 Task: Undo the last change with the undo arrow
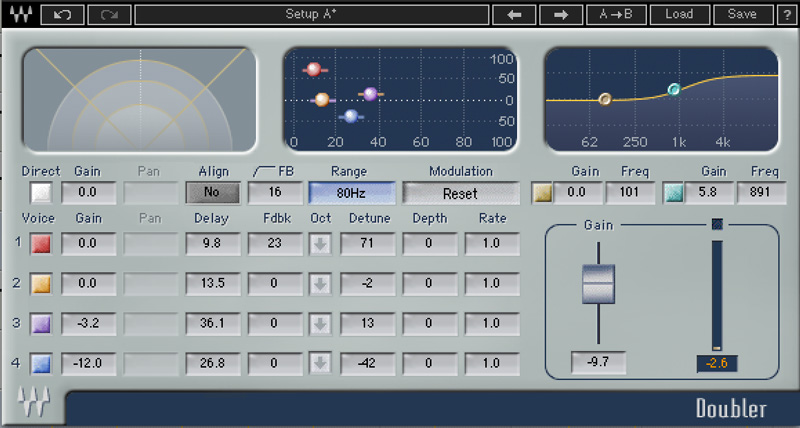tap(62, 15)
